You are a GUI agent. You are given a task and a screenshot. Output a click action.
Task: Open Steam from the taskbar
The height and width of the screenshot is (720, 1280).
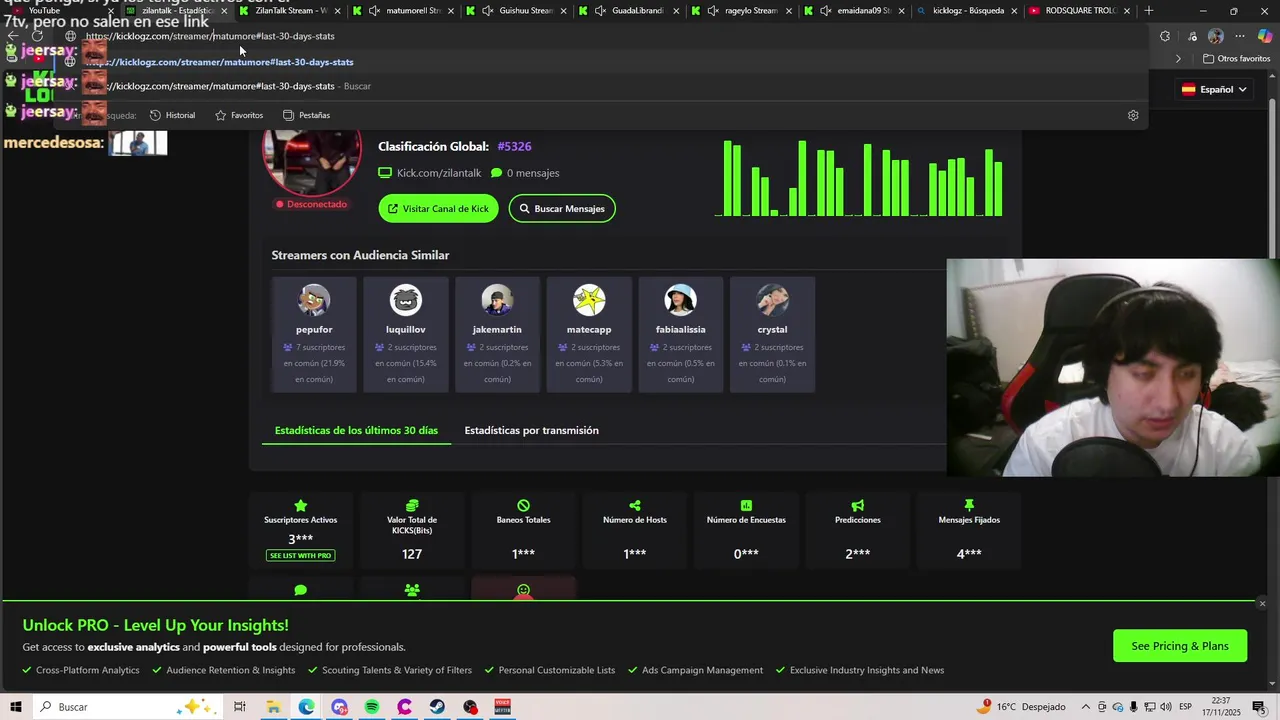(437, 707)
